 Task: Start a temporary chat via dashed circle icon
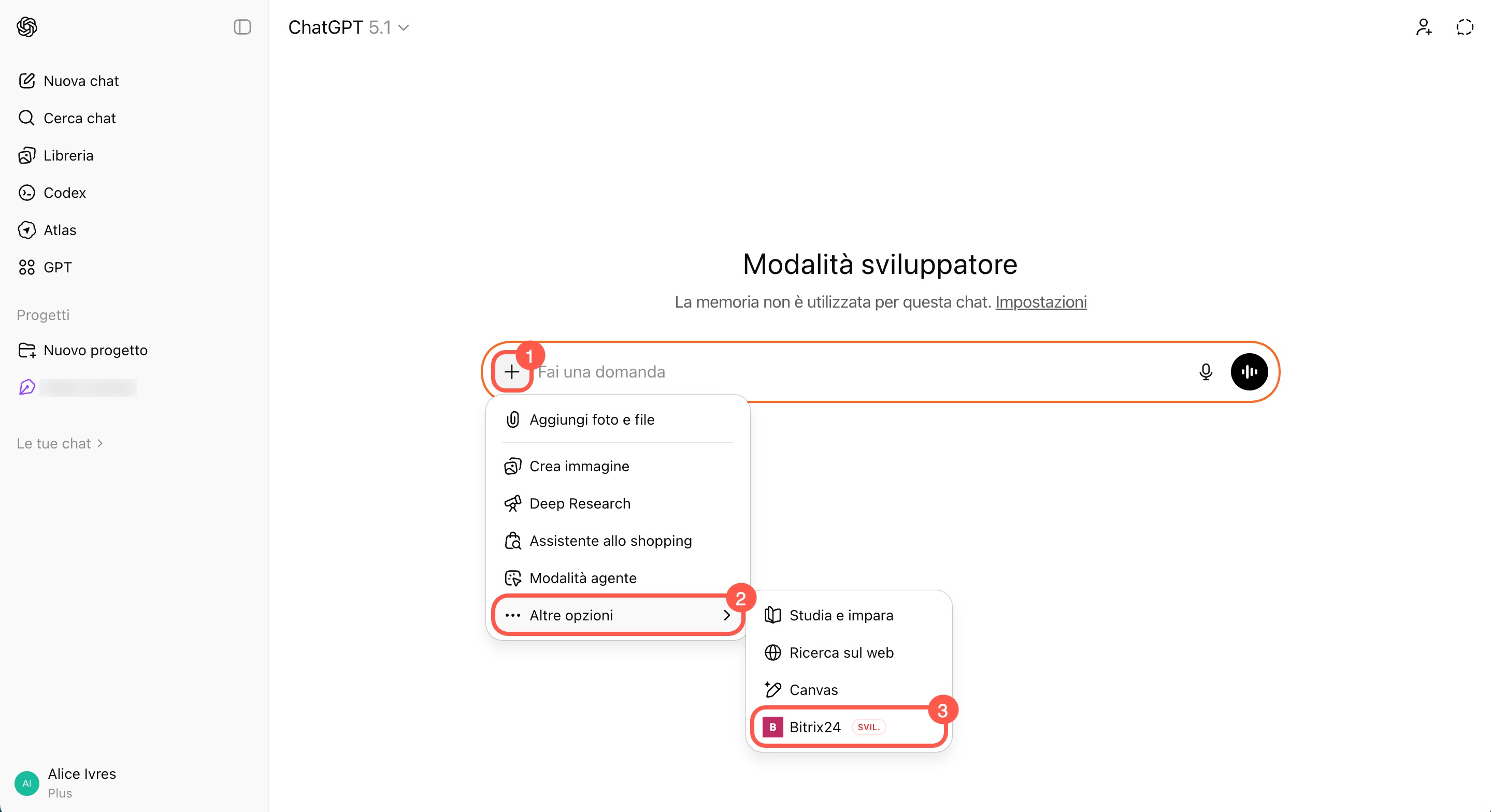pyautogui.click(x=1465, y=26)
